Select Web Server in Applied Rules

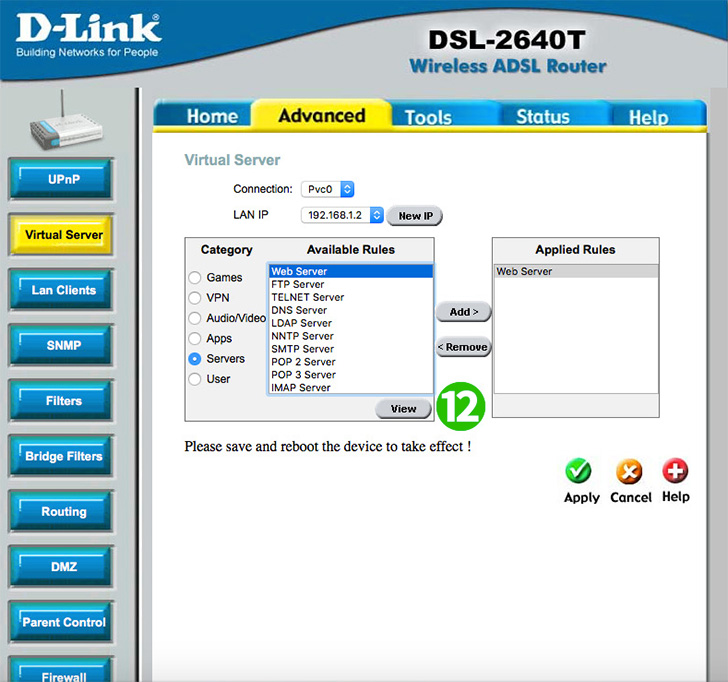576,271
